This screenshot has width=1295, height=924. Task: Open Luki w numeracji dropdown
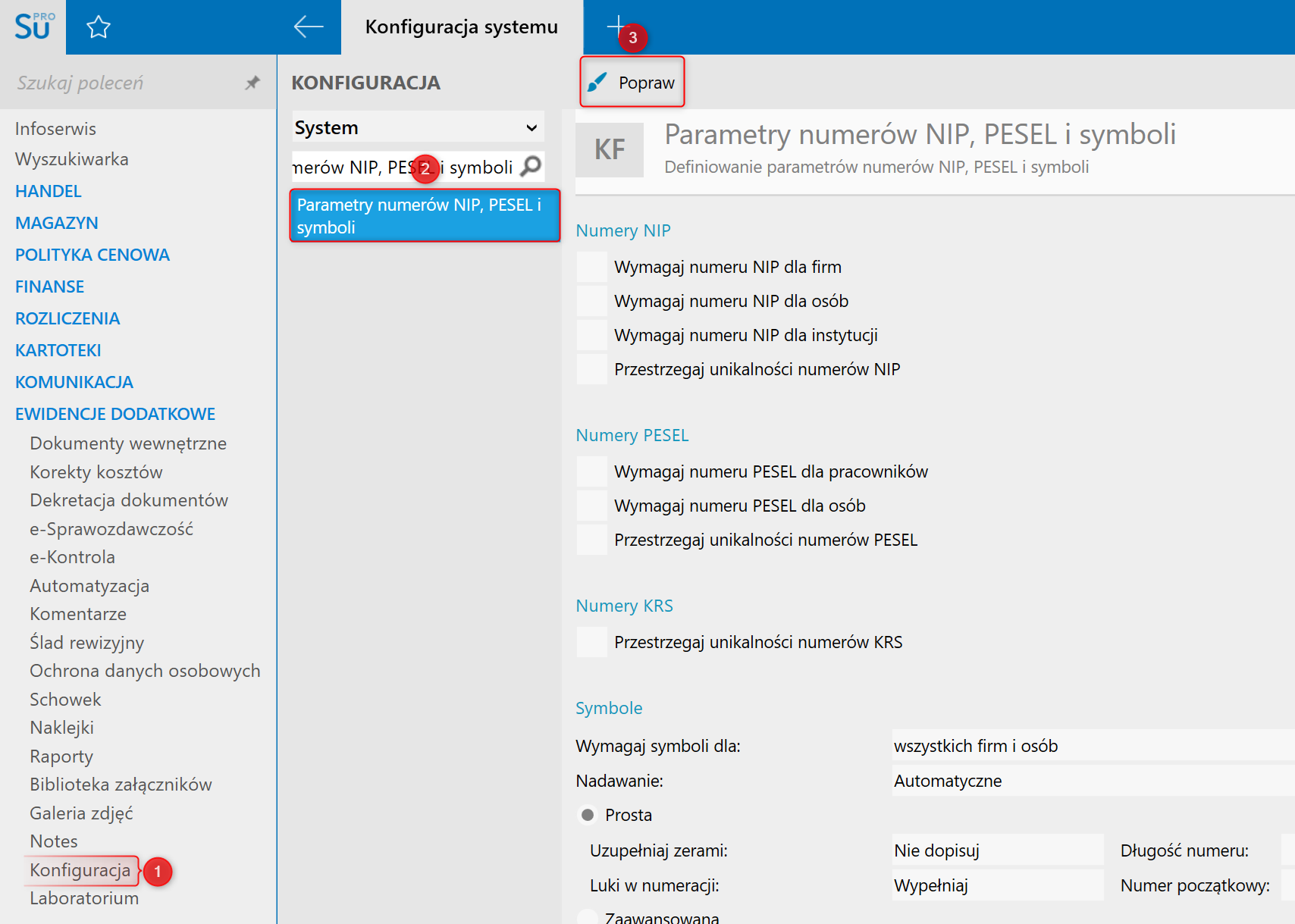coord(998,885)
